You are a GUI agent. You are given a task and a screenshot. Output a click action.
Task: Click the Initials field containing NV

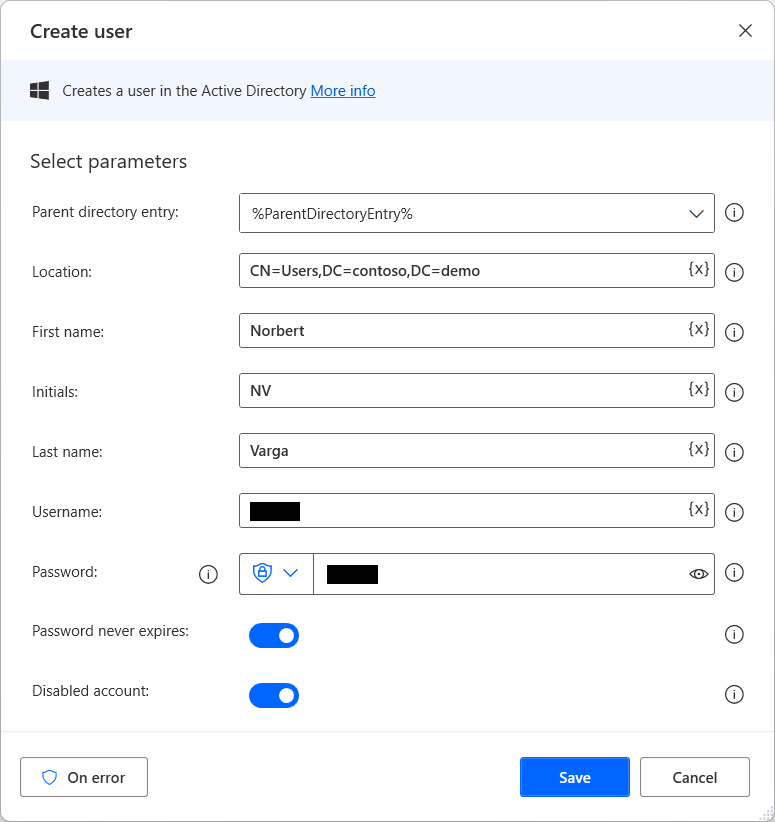(477, 391)
